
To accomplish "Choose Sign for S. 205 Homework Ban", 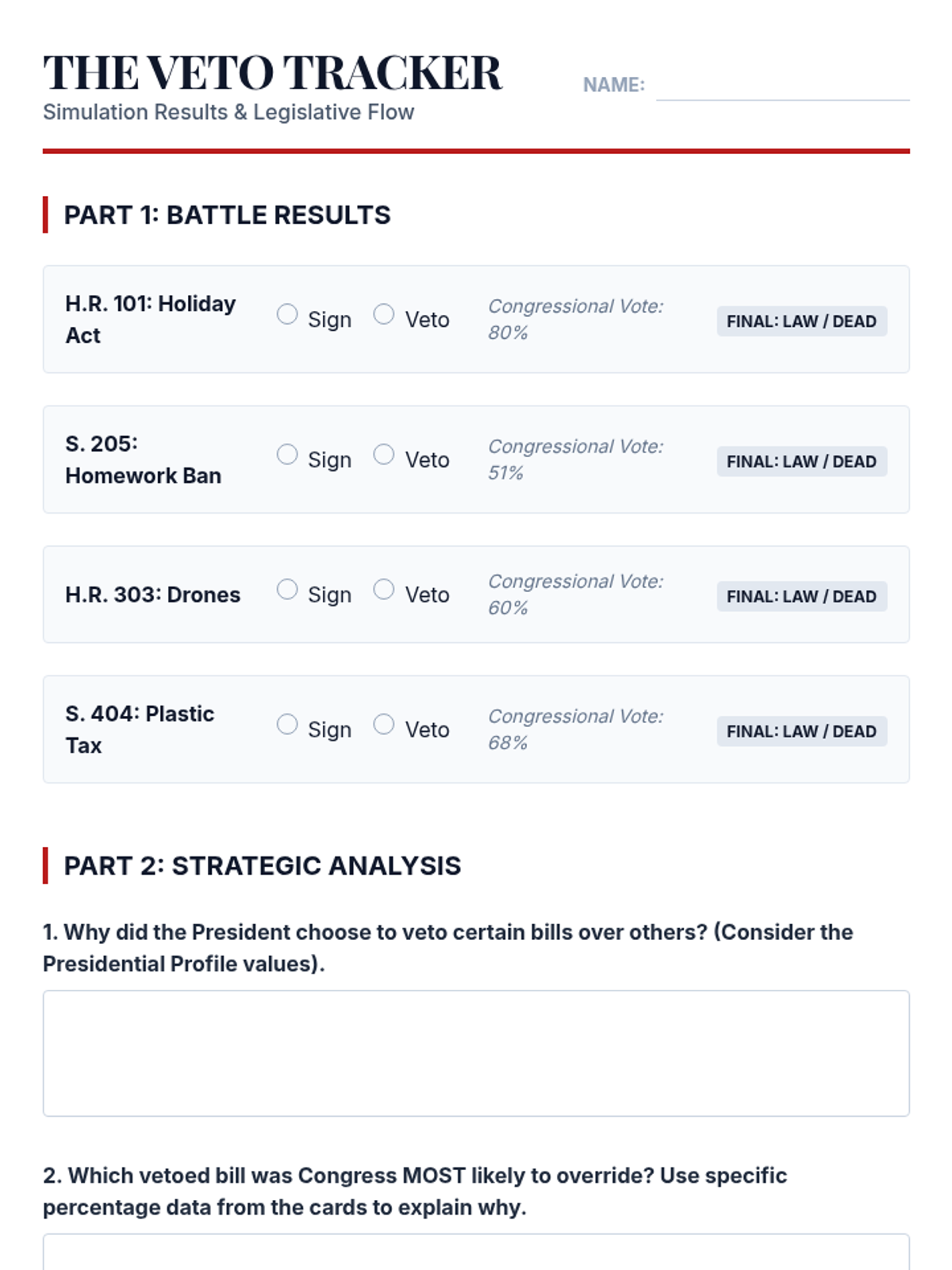I will pyautogui.click(x=287, y=454).
